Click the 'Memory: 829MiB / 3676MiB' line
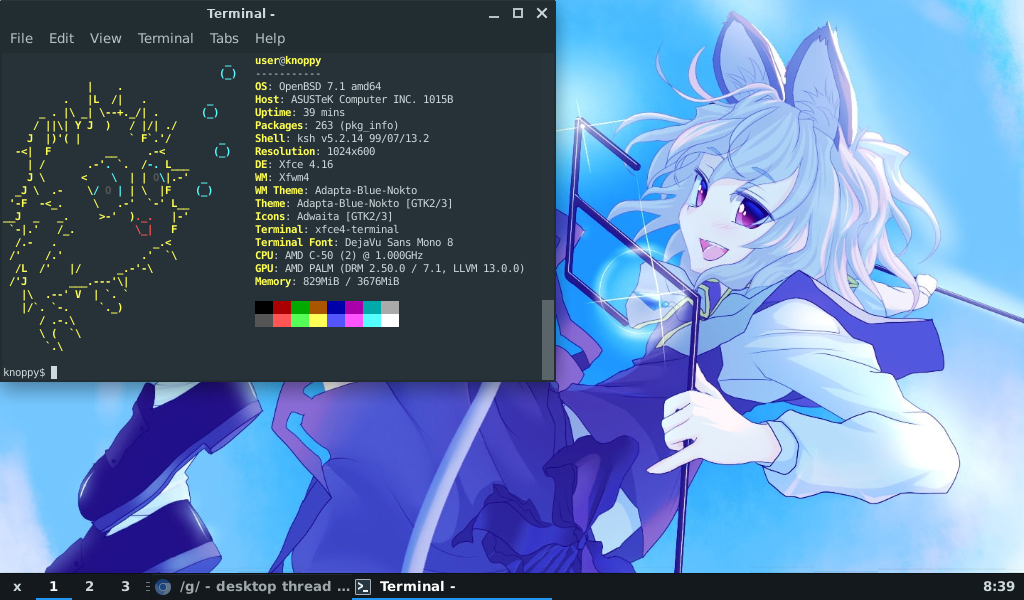This screenshot has height=600, width=1024. (327, 281)
